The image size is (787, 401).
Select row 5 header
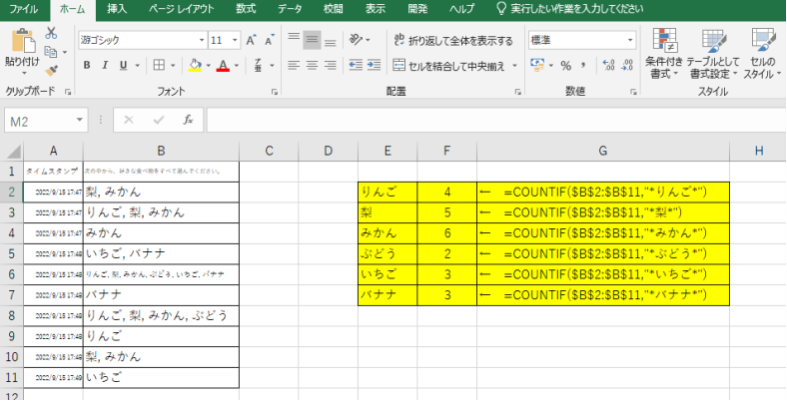12,253
